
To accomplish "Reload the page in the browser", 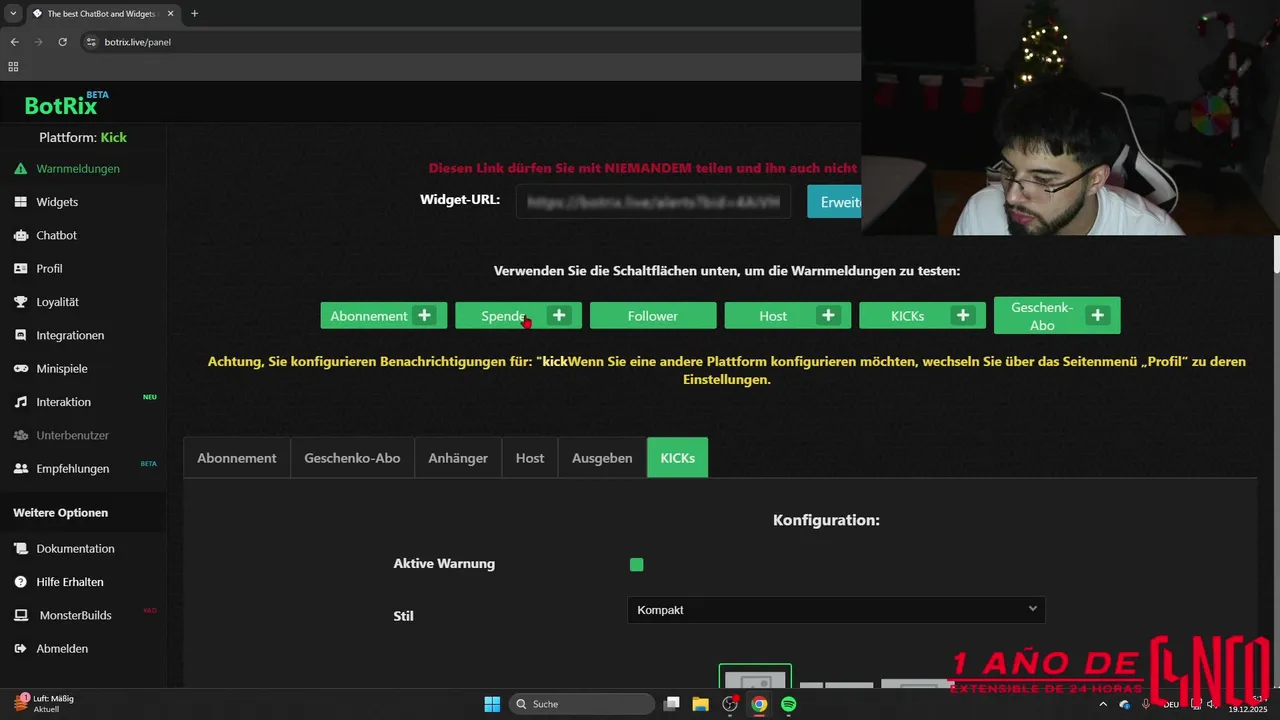I will point(62,42).
